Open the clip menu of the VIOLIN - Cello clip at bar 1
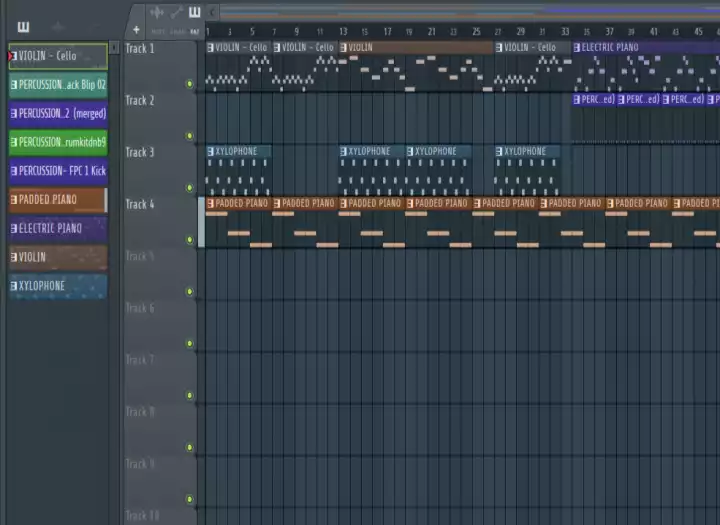This screenshot has width=720, height=525. click(x=210, y=47)
